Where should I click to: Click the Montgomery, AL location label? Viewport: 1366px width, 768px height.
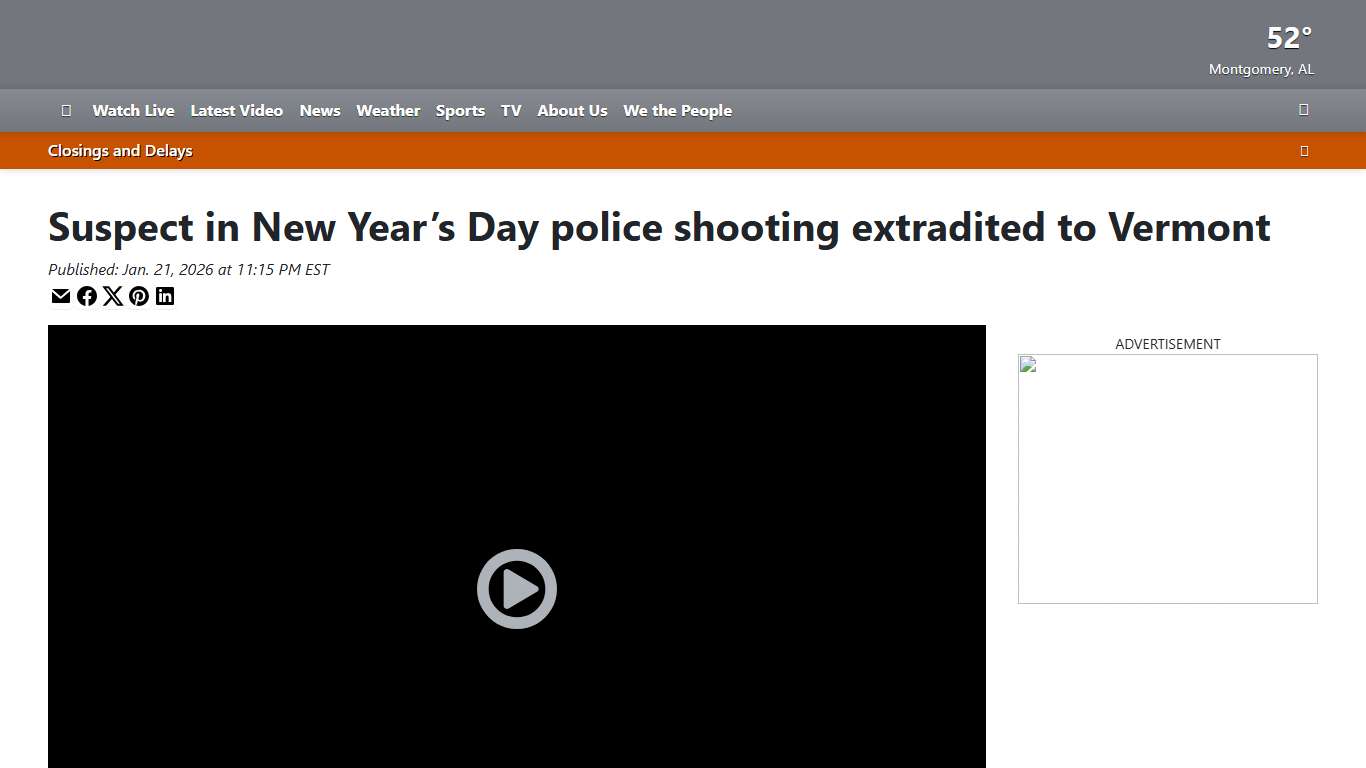point(1261,69)
